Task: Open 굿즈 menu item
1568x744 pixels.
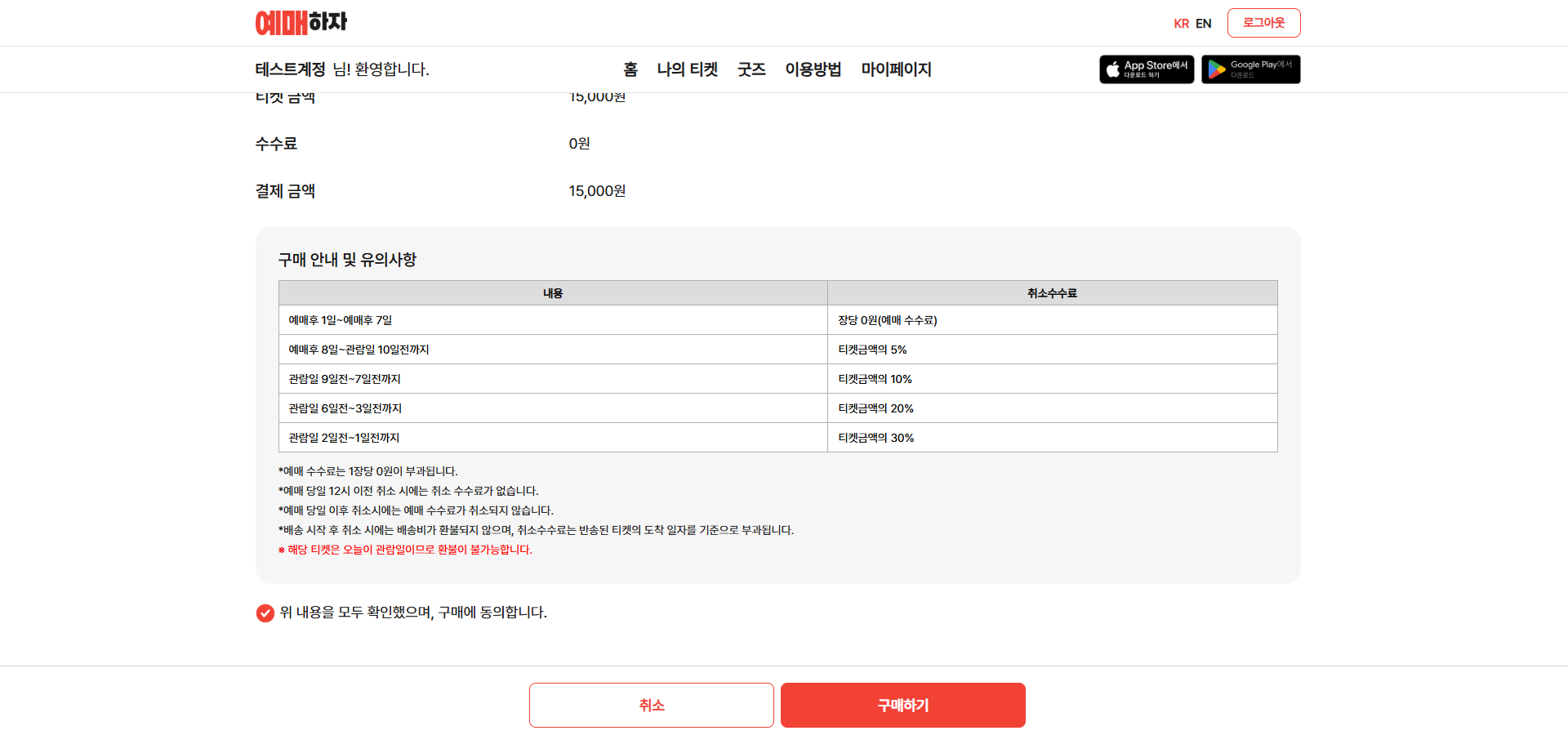Action: [751, 69]
